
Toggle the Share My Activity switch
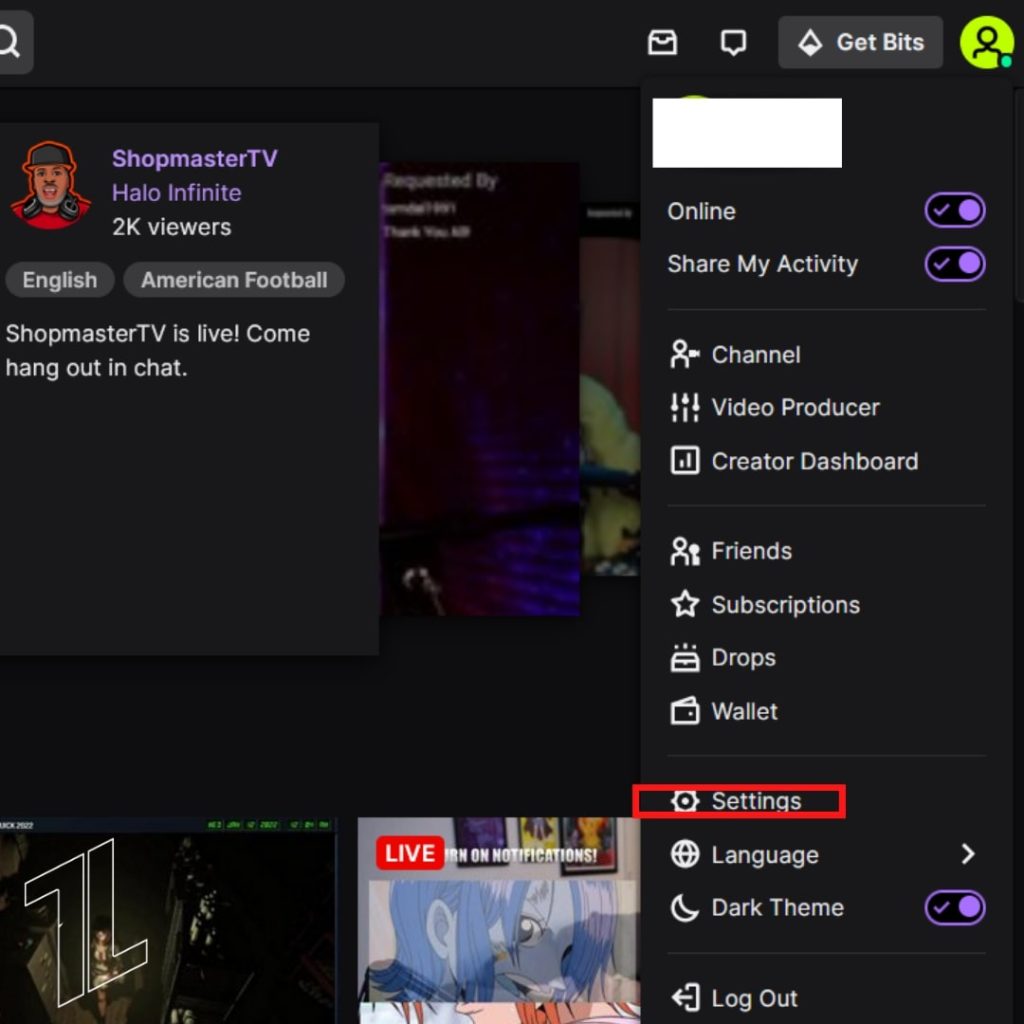955,264
